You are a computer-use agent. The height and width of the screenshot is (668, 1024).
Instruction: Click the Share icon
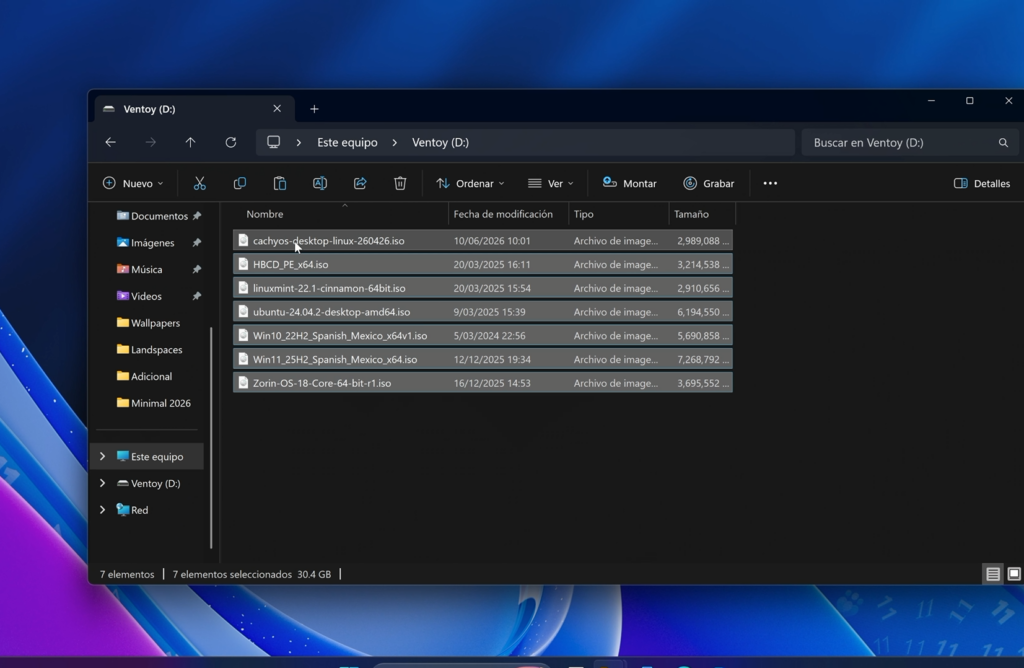360,183
